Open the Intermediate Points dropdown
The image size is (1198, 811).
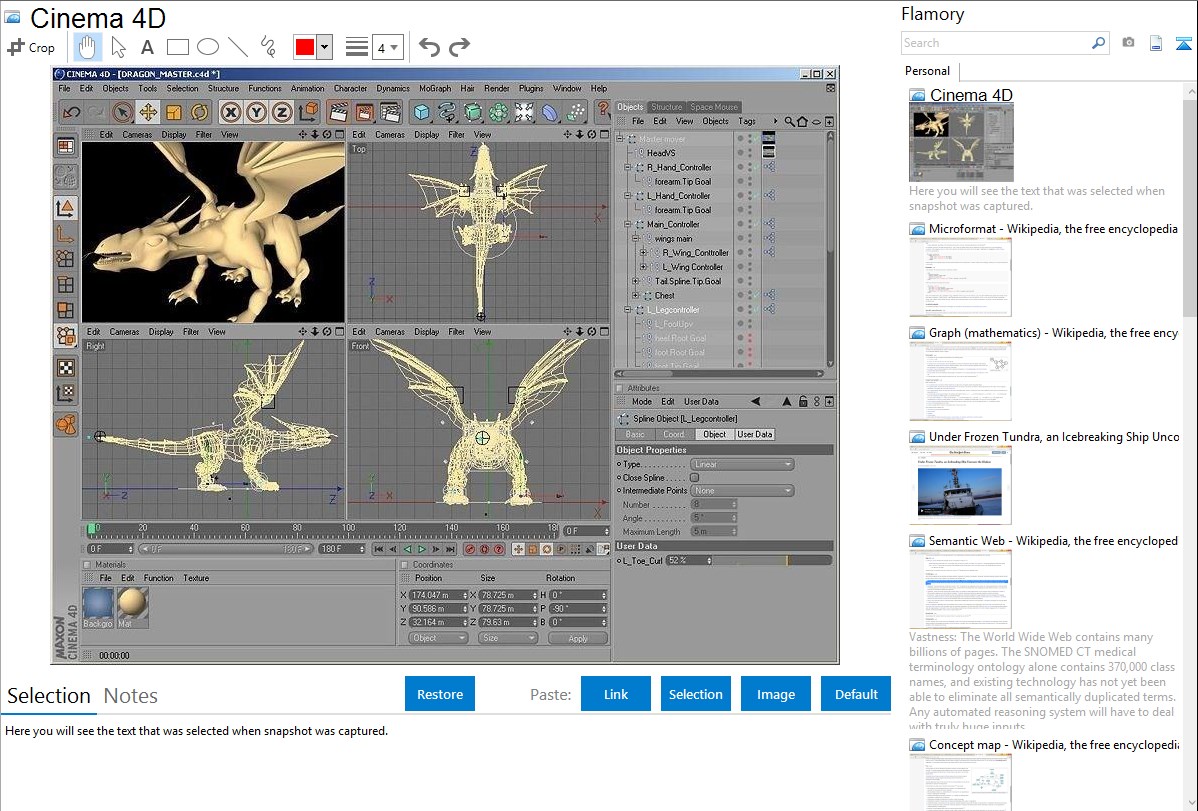tap(742, 491)
